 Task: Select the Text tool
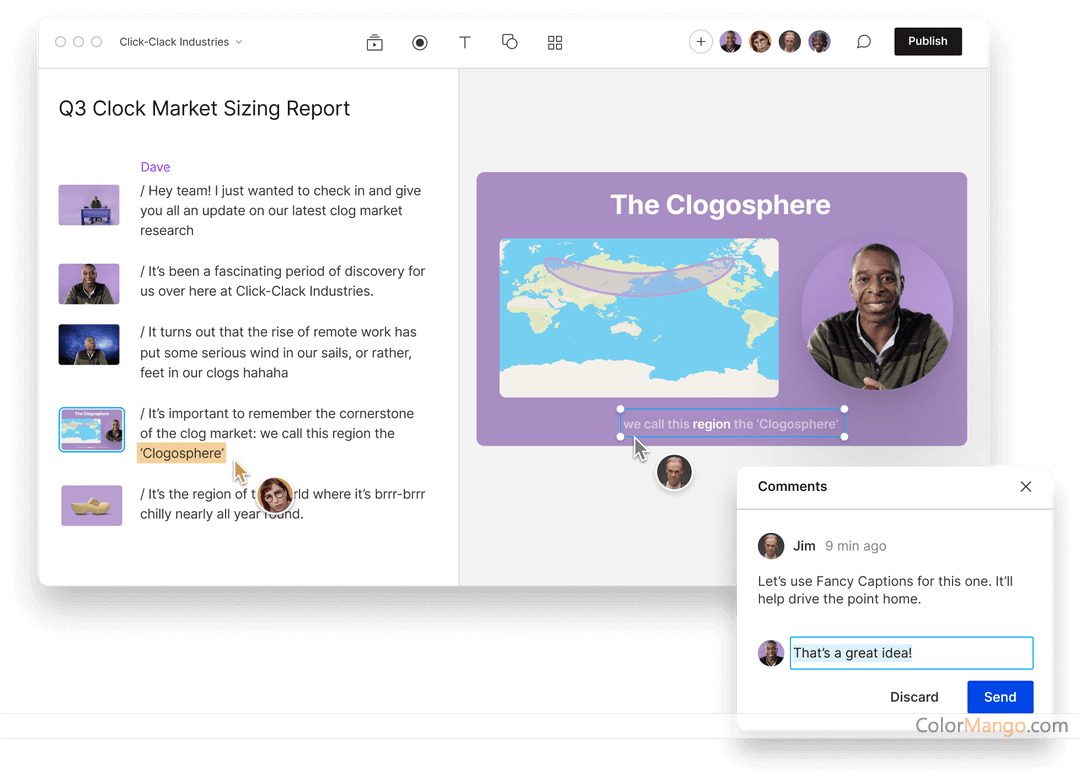coord(465,42)
